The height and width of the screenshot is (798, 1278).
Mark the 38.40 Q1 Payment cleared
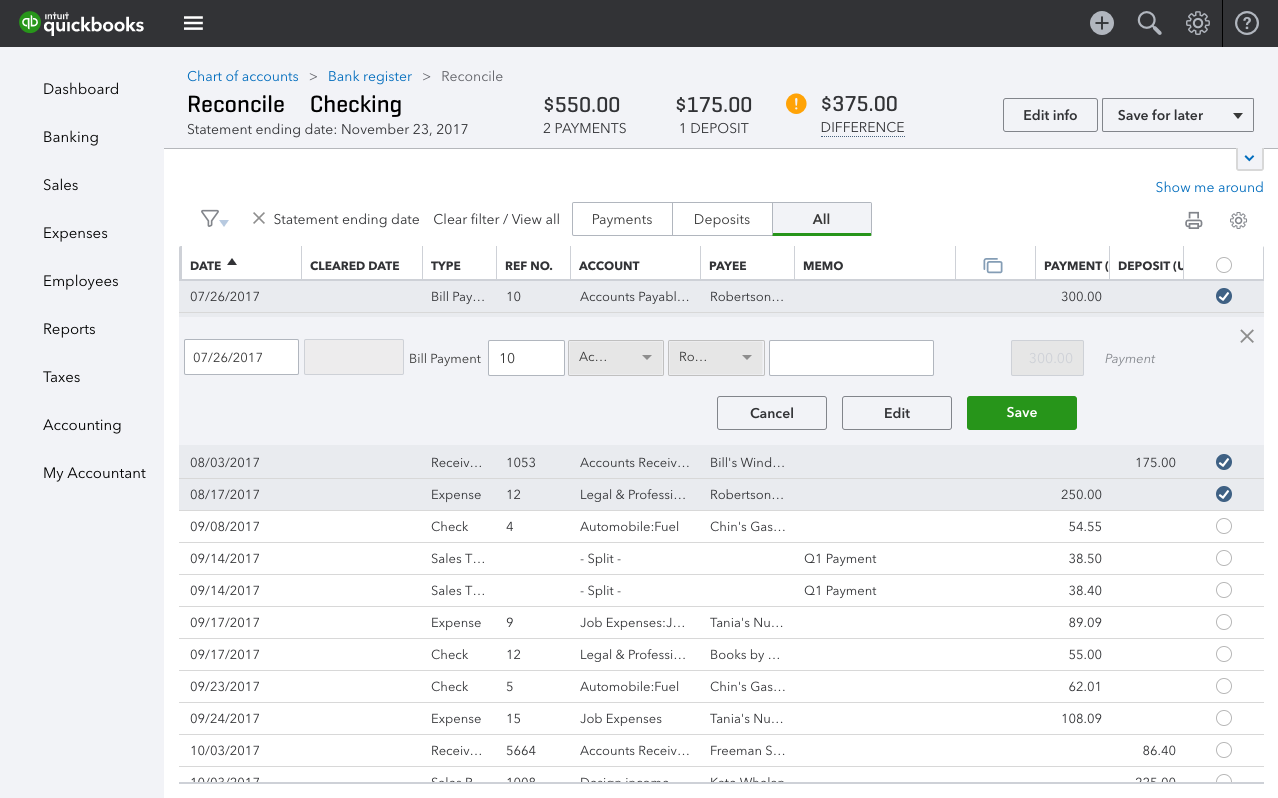pos(1224,590)
